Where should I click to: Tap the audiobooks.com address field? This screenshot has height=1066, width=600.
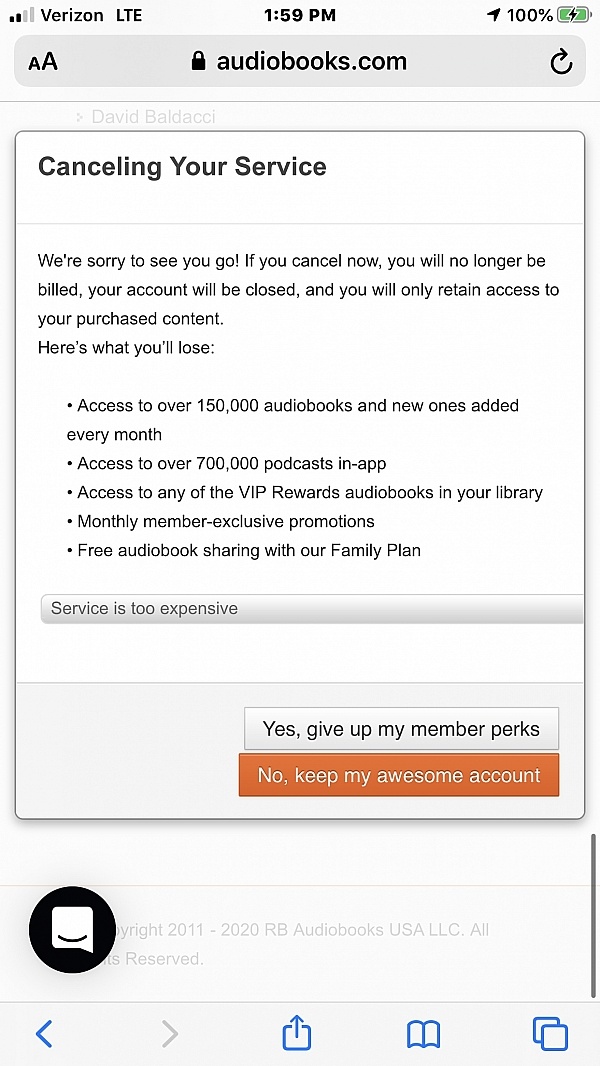(x=311, y=62)
